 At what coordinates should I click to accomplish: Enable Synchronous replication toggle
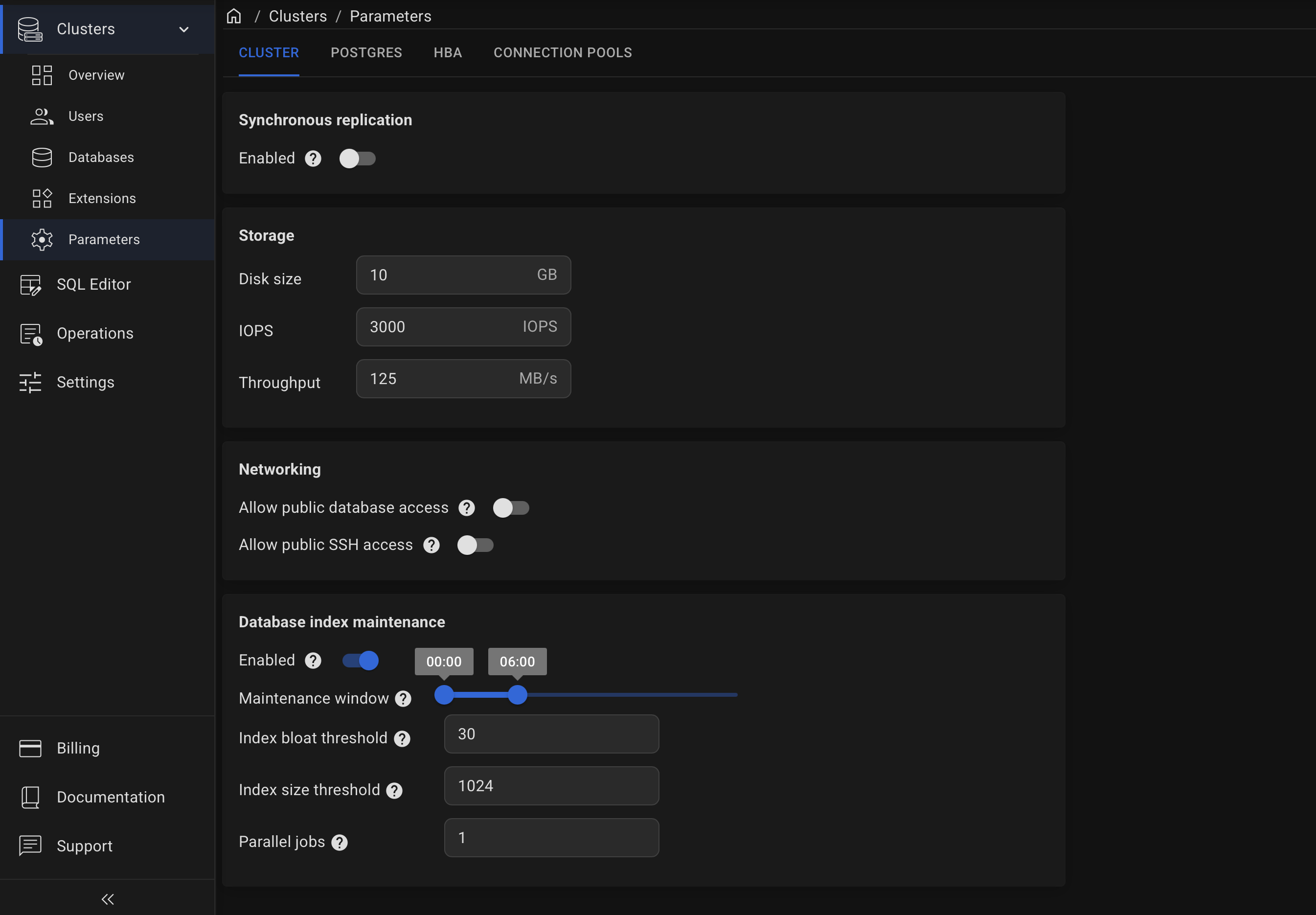pos(358,159)
